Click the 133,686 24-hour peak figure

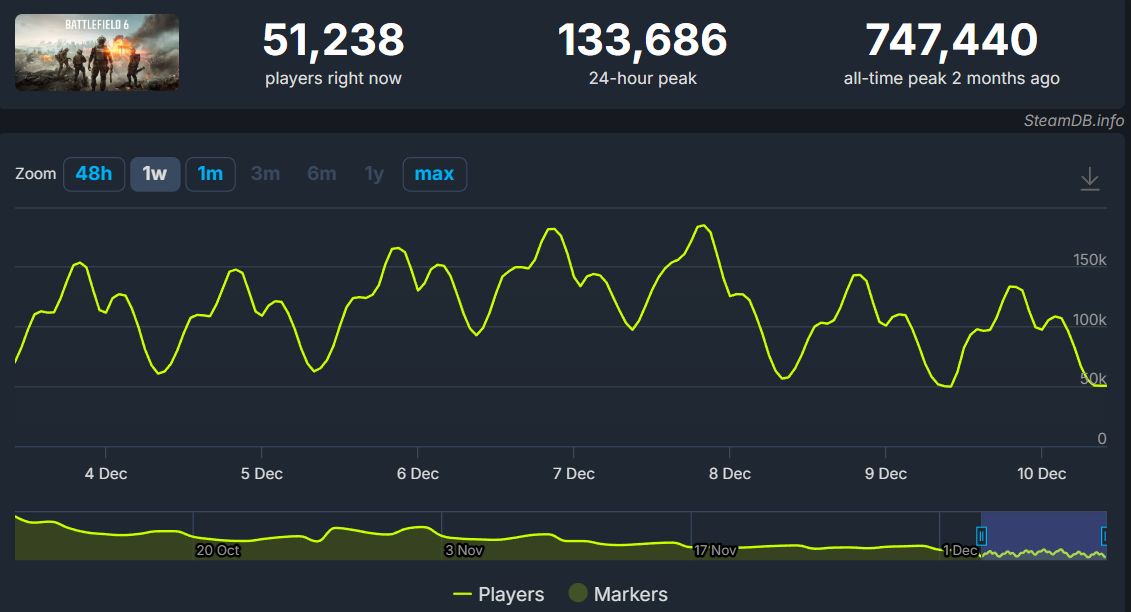pos(642,39)
